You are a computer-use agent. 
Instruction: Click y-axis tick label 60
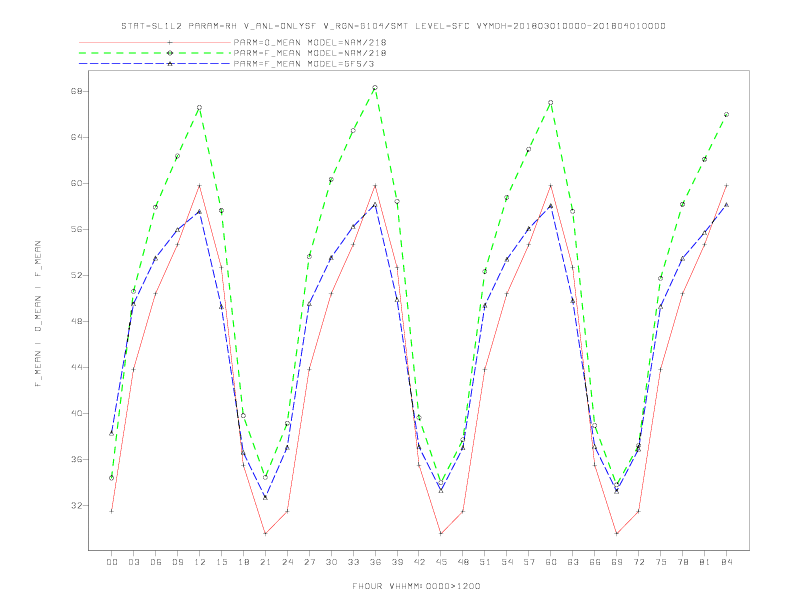[x=76, y=183]
